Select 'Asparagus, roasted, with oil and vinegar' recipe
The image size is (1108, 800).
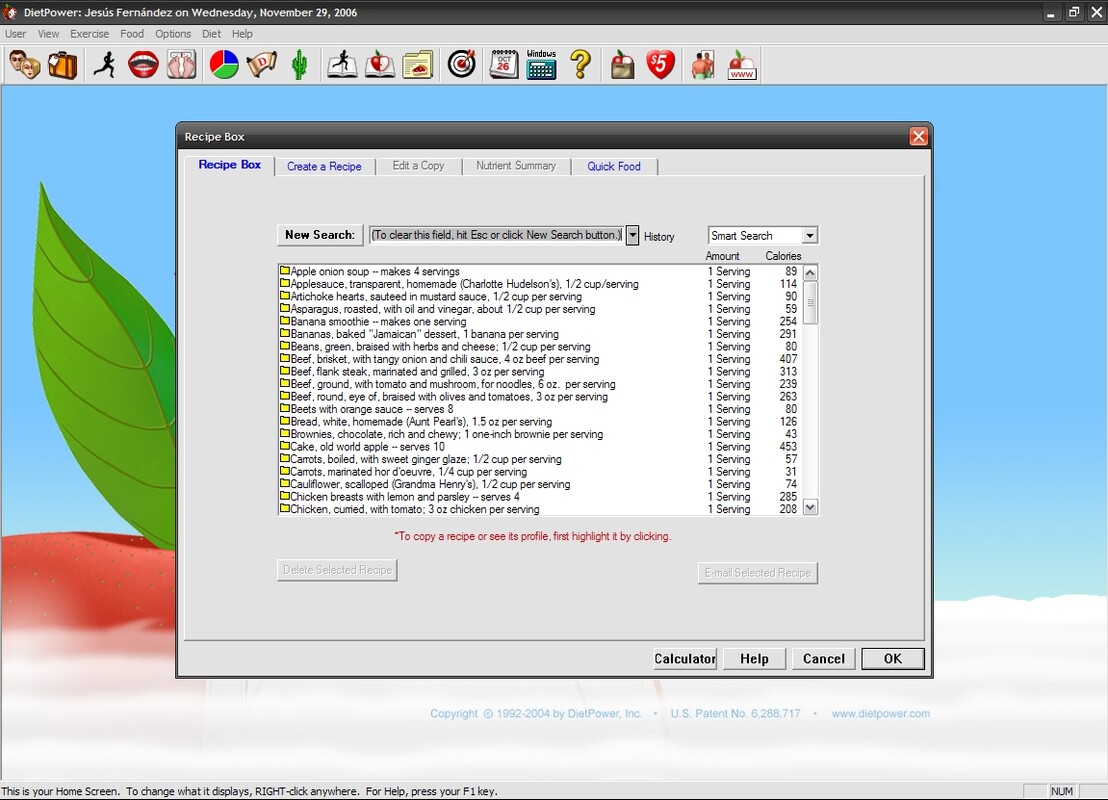tap(540, 309)
